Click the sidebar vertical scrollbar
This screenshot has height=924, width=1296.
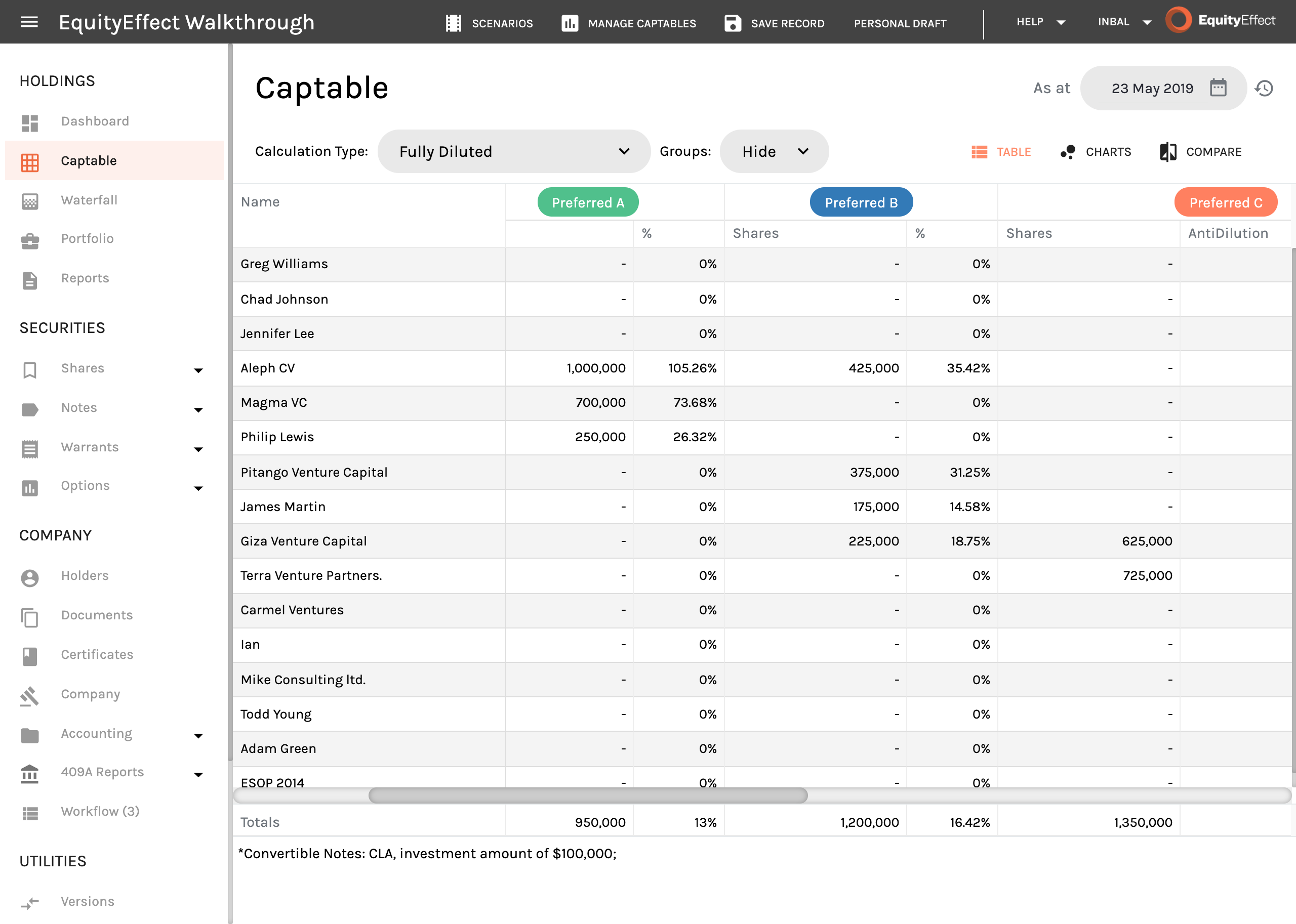coord(230,402)
